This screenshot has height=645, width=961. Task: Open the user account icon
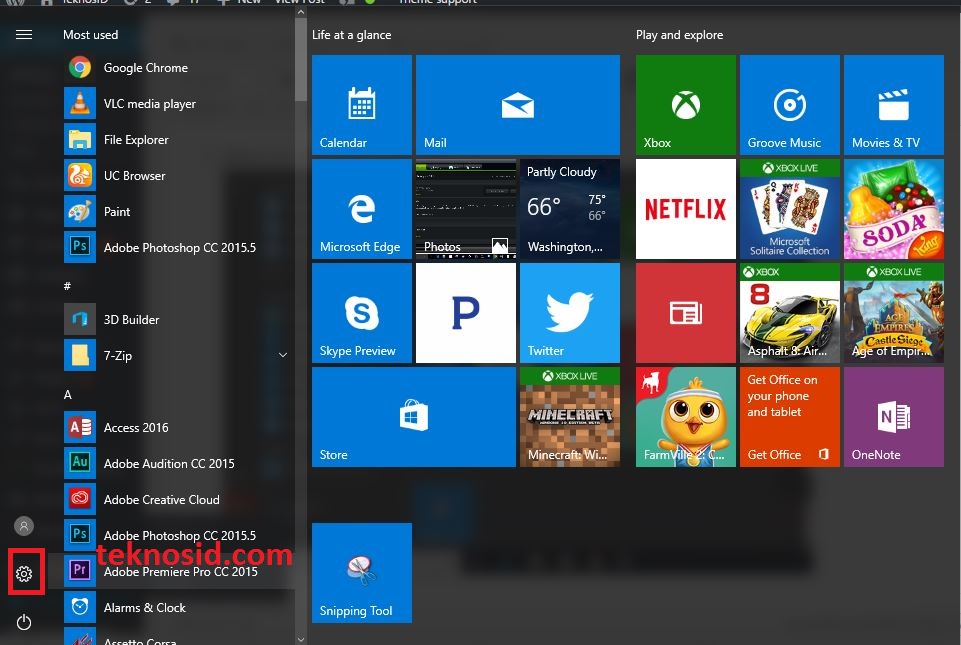click(24, 526)
